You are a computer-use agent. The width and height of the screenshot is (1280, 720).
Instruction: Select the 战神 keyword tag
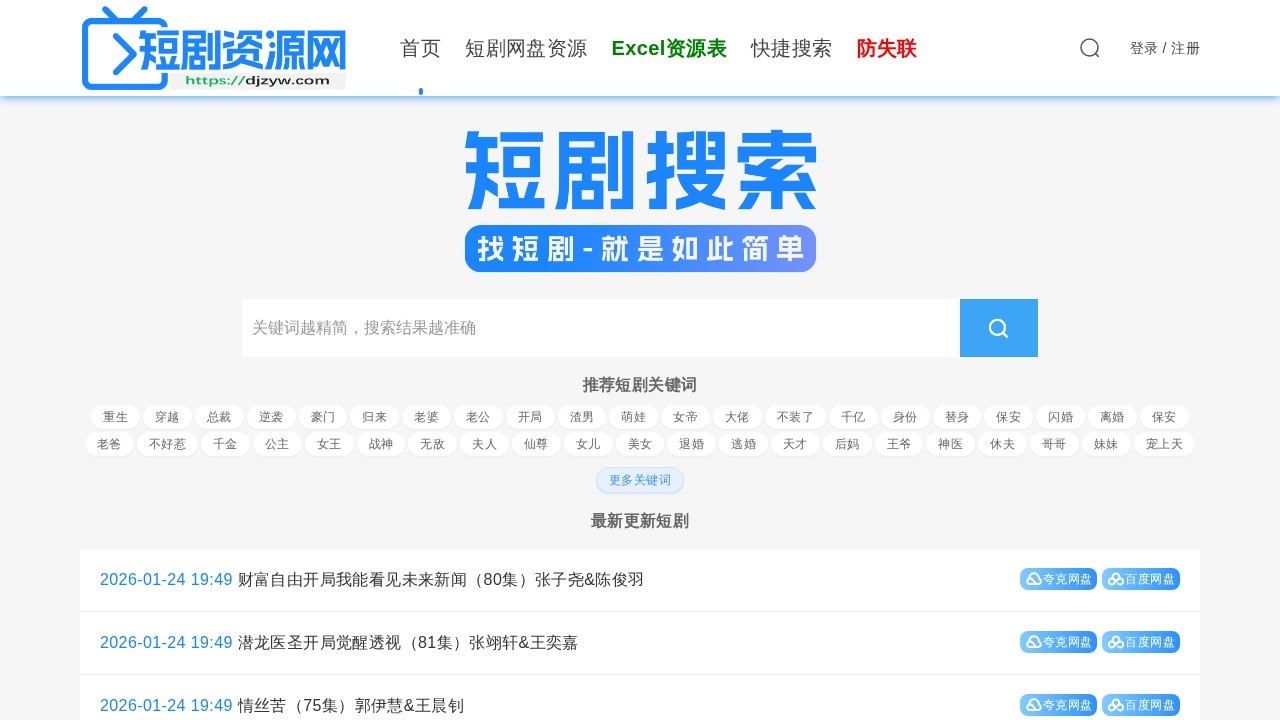click(380, 444)
